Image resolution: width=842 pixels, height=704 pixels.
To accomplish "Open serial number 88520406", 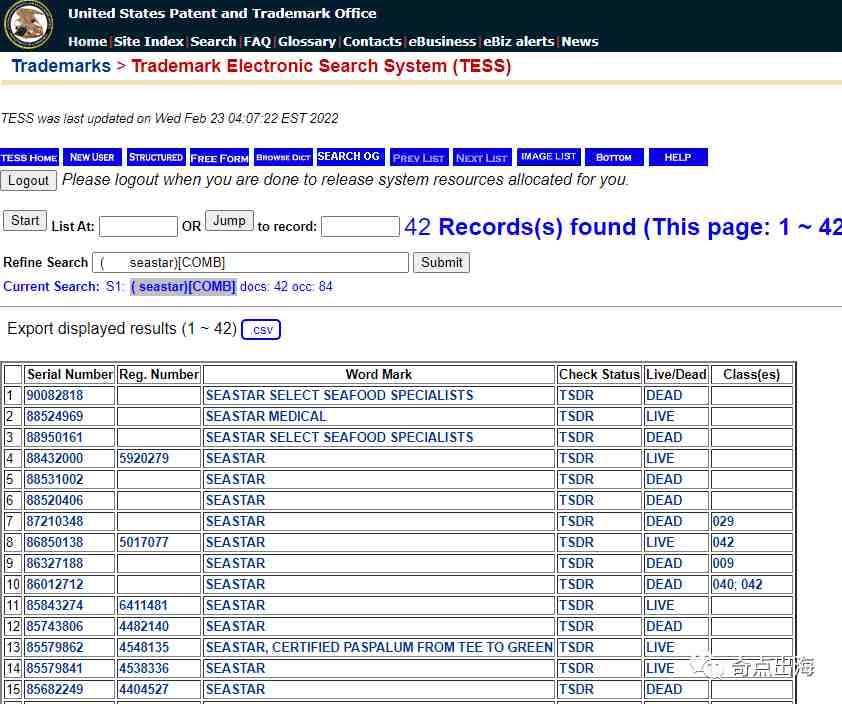I will (x=55, y=500).
